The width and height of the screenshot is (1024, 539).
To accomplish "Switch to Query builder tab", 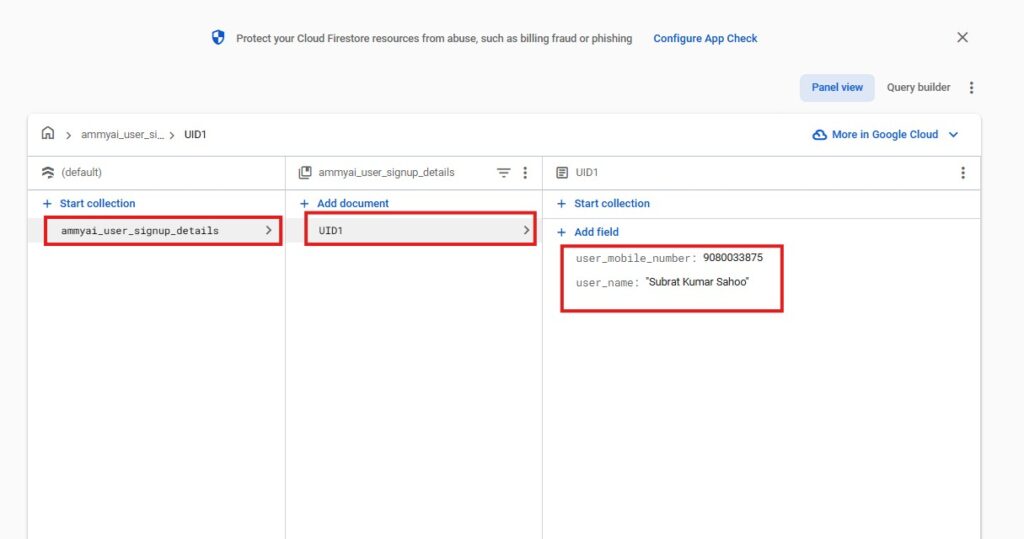I will (x=918, y=88).
